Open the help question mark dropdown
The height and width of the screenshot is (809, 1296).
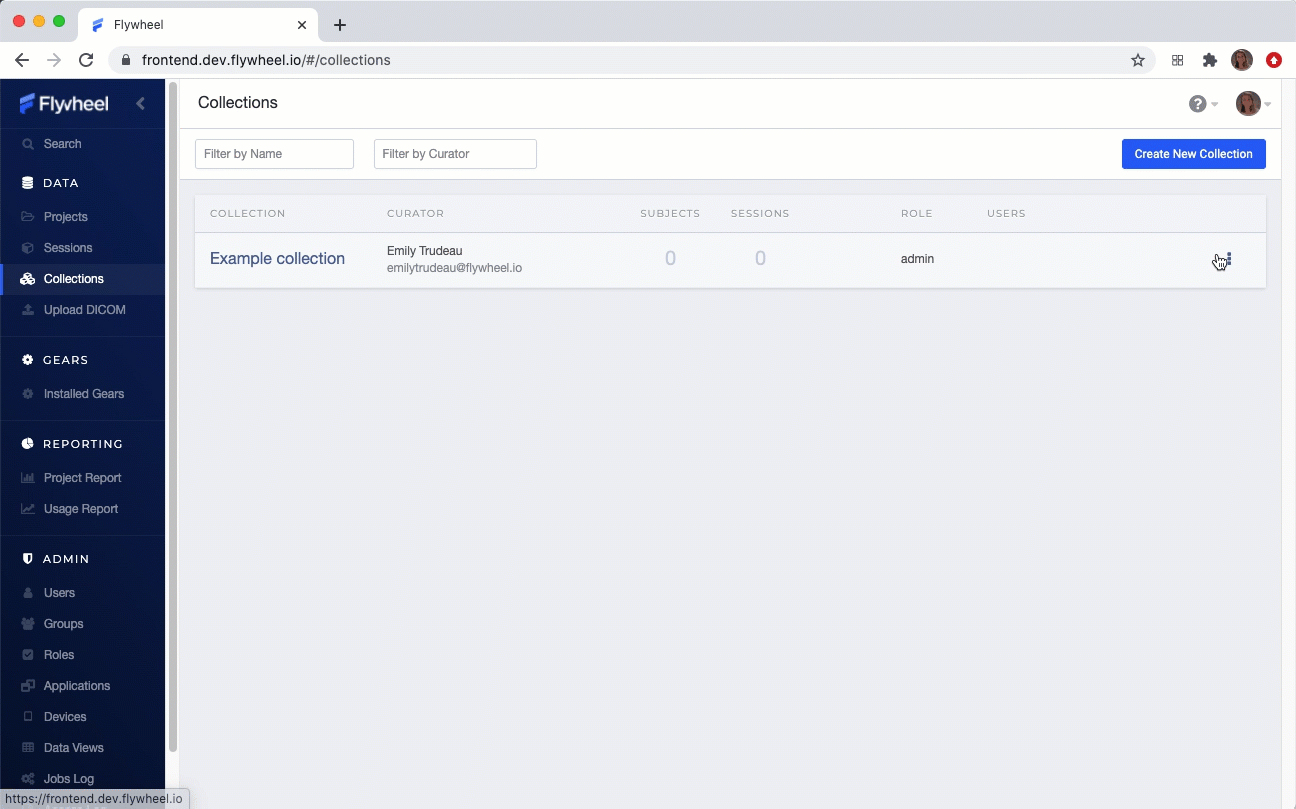1203,104
